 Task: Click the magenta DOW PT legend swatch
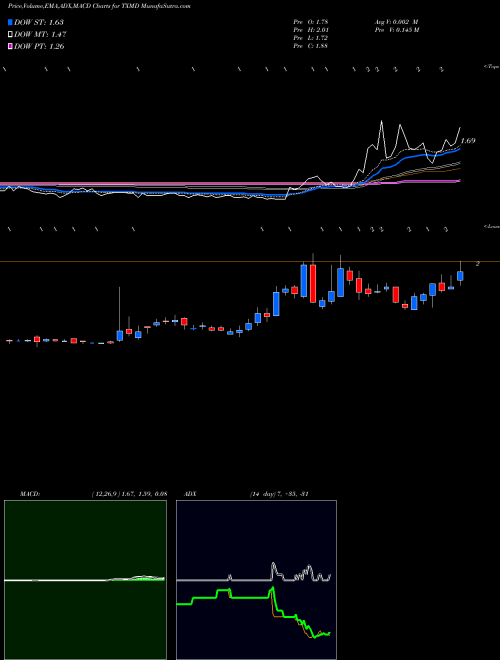(x=10, y=46)
